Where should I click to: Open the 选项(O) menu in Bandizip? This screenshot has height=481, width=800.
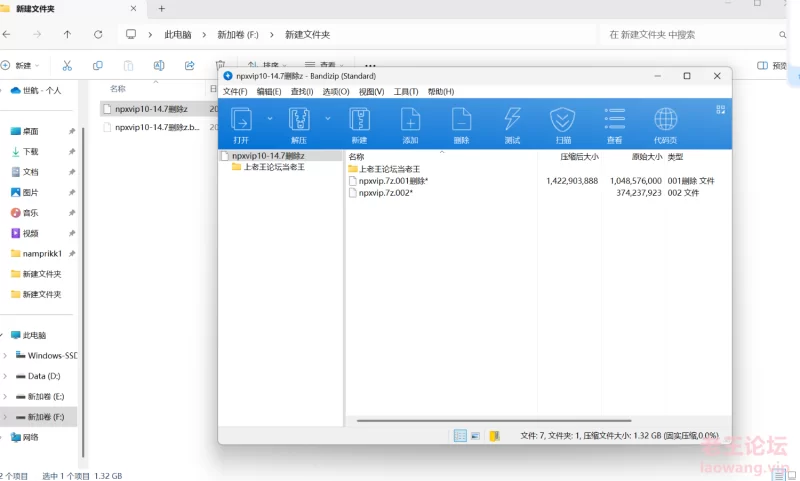[336, 91]
